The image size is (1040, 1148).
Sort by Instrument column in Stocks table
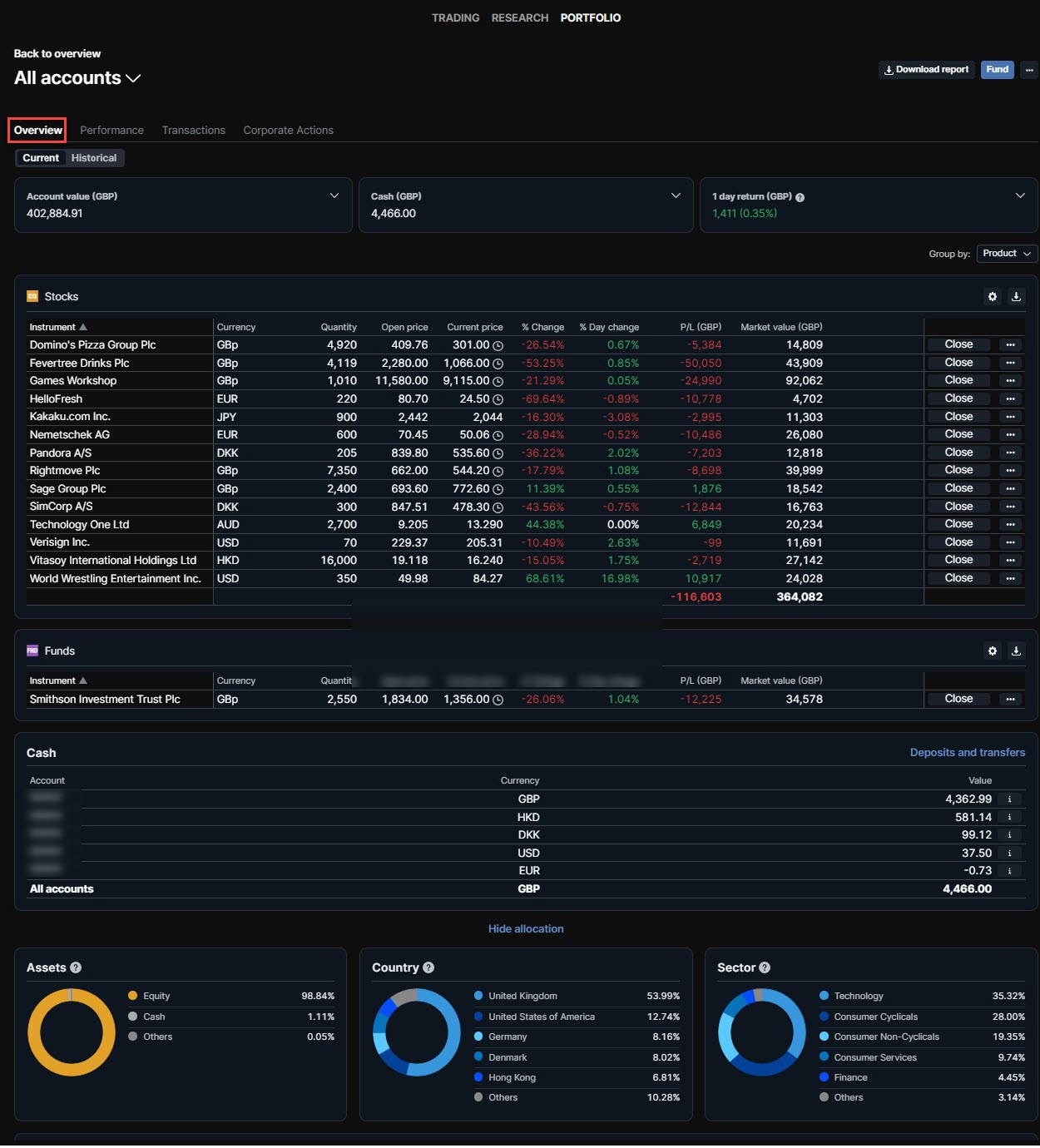tap(57, 328)
